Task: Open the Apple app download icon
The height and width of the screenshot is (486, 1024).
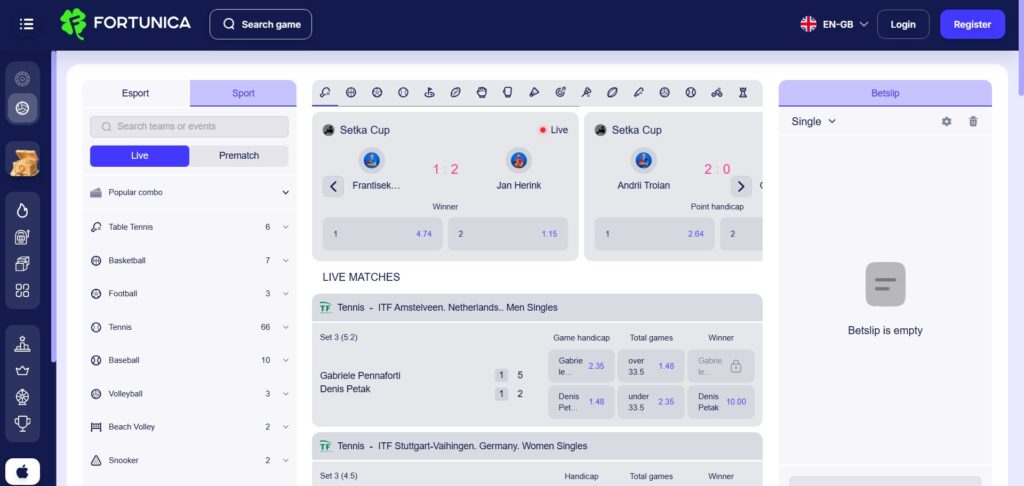Action: click(22, 470)
